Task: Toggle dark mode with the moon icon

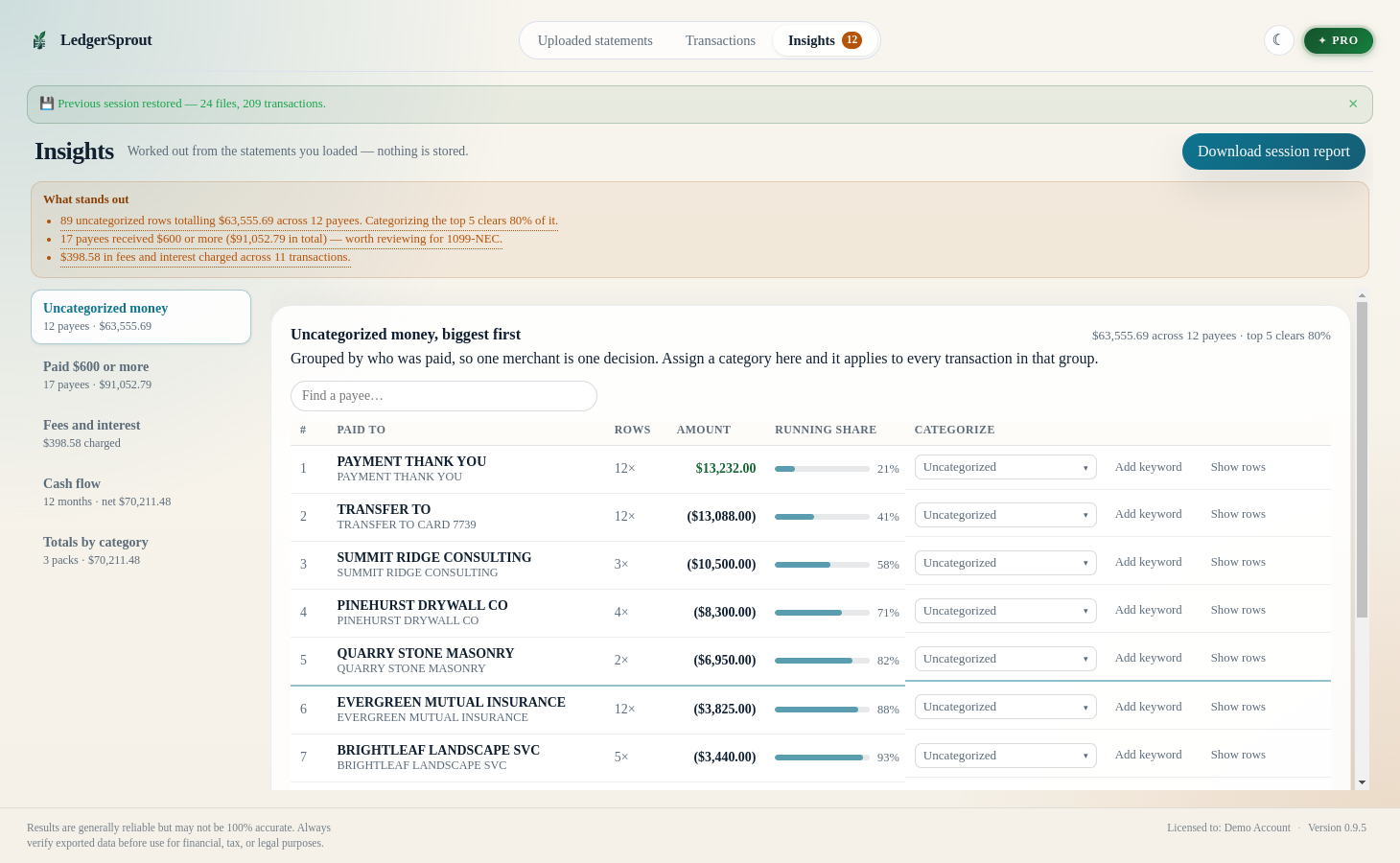Action: pos(1279,40)
